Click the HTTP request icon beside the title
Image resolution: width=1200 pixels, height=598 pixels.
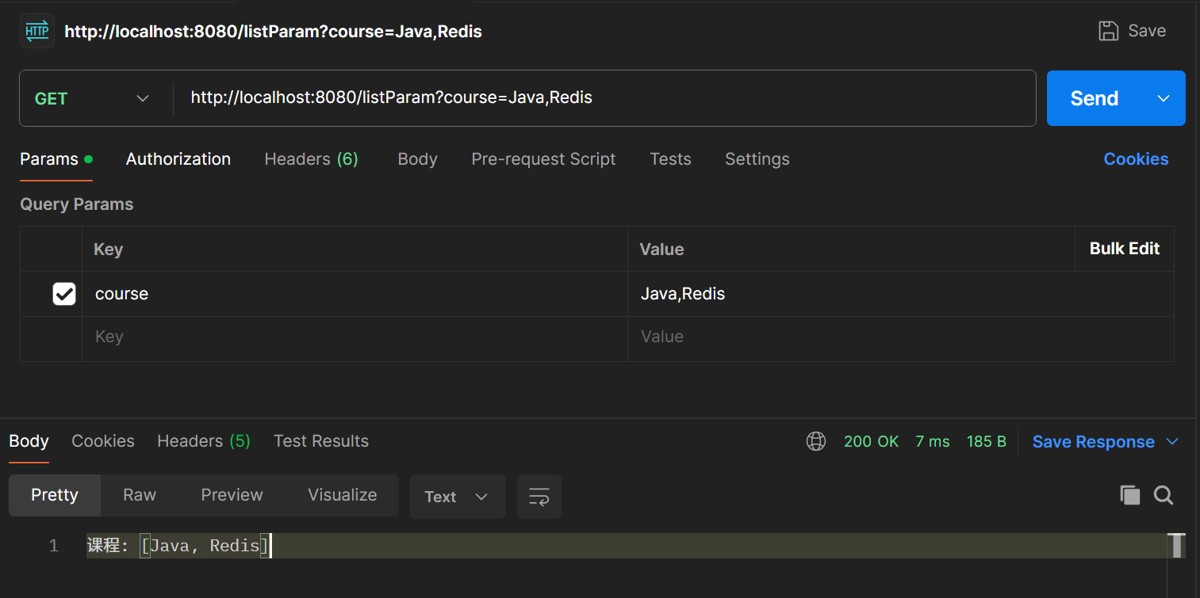(x=37, y=31)
